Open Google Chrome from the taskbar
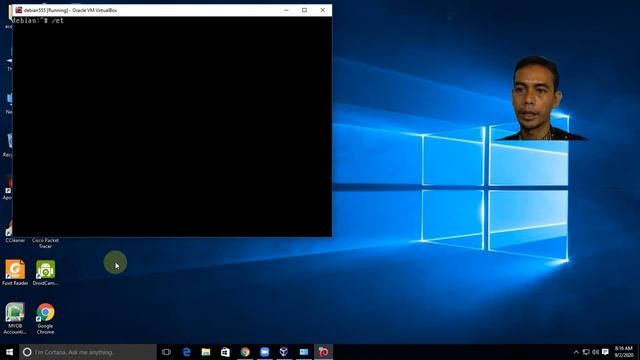Viewport: 640px width, 360px height. point(245,352)
